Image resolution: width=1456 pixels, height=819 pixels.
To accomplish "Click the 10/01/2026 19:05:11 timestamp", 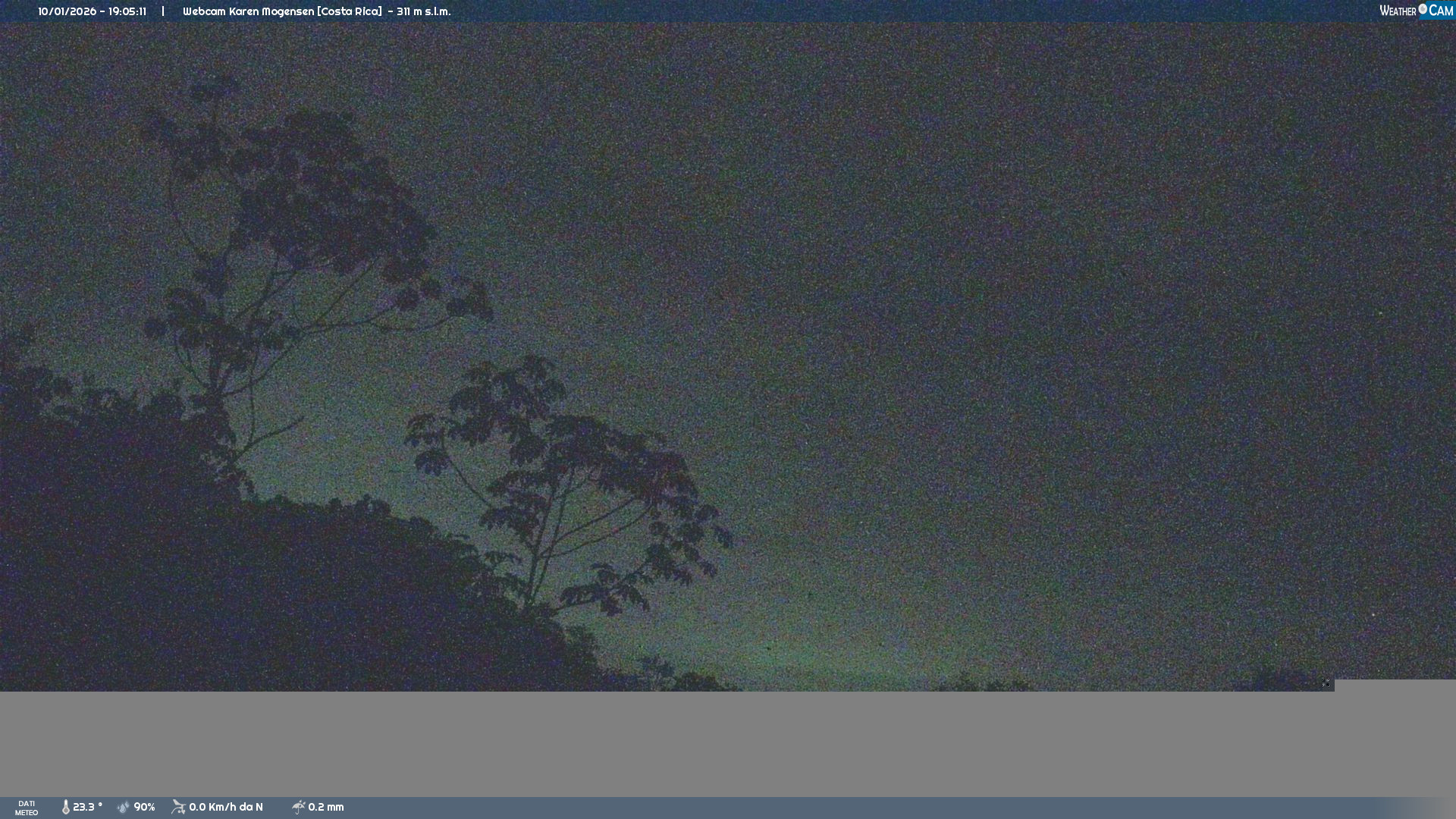I will [92, 11].
